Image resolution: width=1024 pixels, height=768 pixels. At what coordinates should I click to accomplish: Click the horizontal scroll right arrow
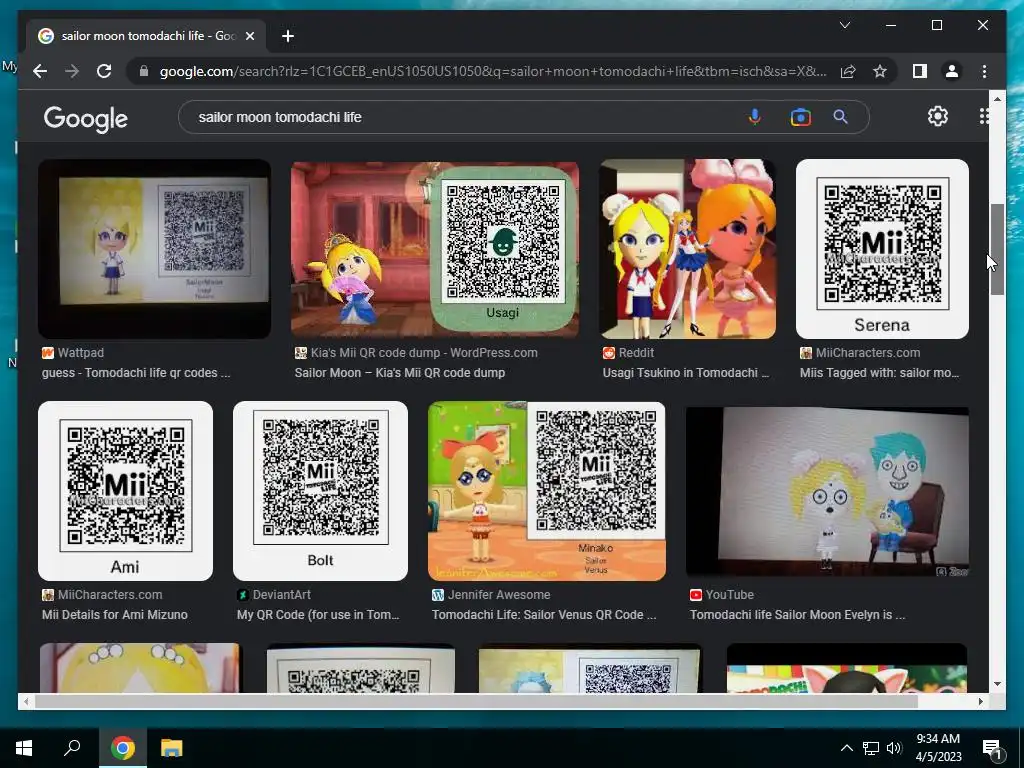[x=980, y=701]
